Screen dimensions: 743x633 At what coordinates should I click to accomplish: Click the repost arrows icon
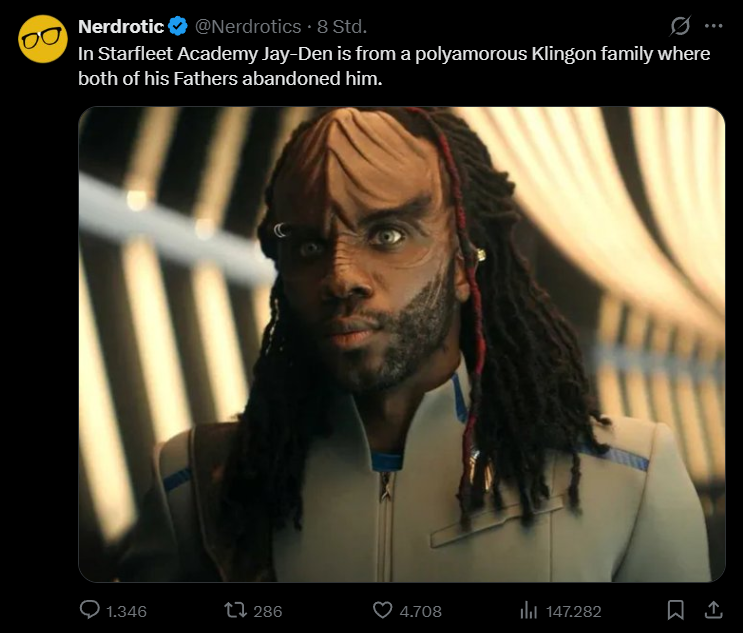[x=235, y=609]
